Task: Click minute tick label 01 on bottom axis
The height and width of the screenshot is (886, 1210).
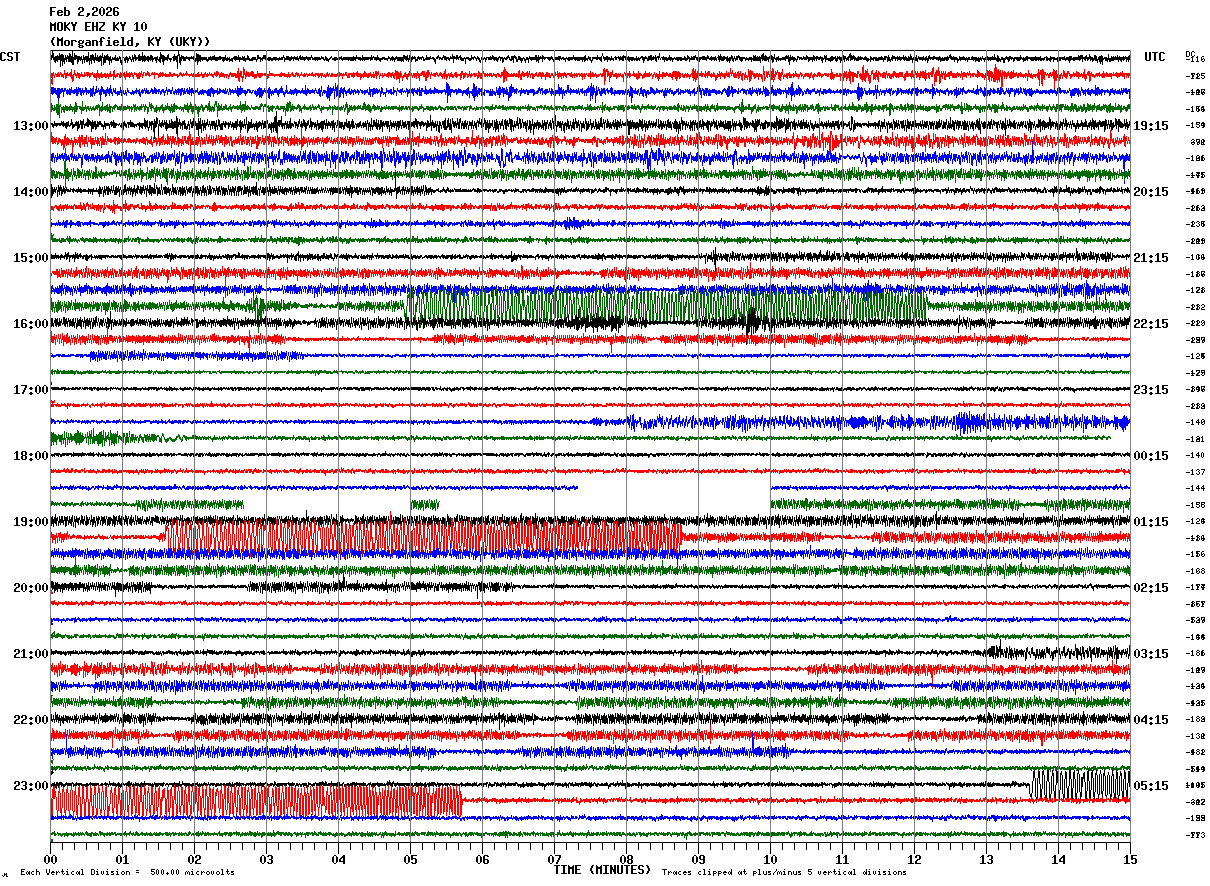Action: click(122, 859)
